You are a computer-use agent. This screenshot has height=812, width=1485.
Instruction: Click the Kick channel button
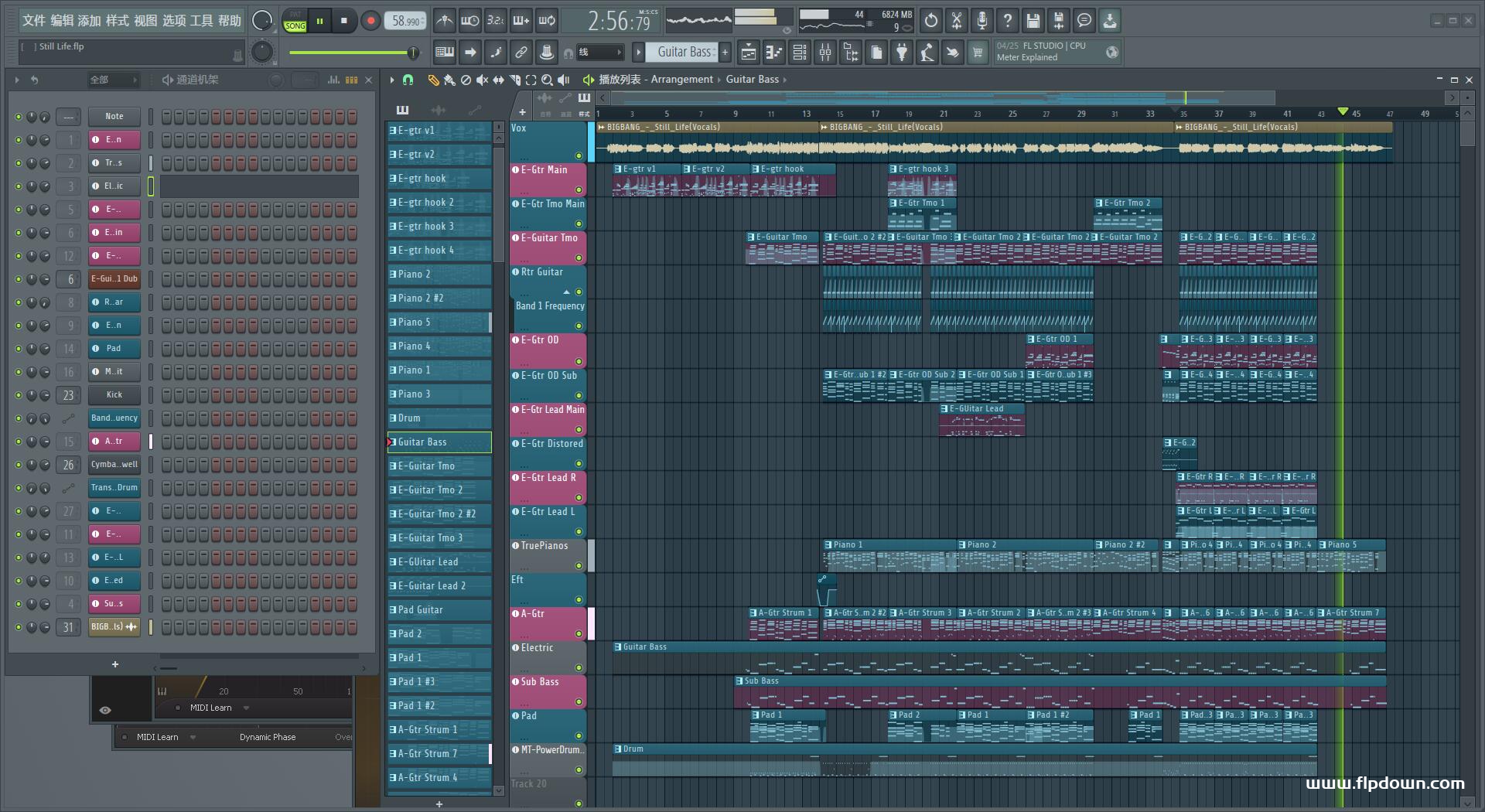[x=114, y=395]
